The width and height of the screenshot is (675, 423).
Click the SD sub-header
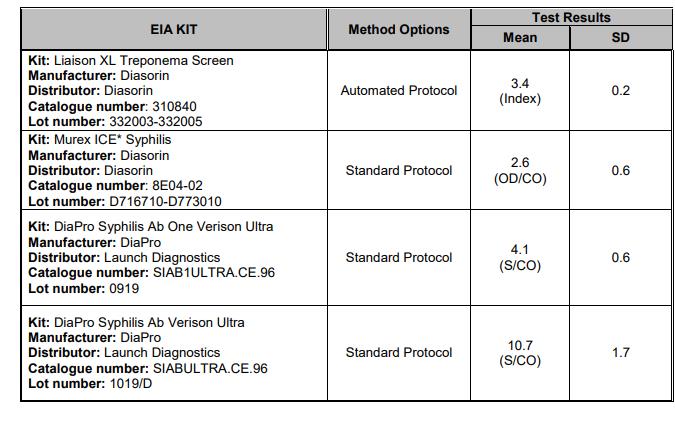point(620,38)
